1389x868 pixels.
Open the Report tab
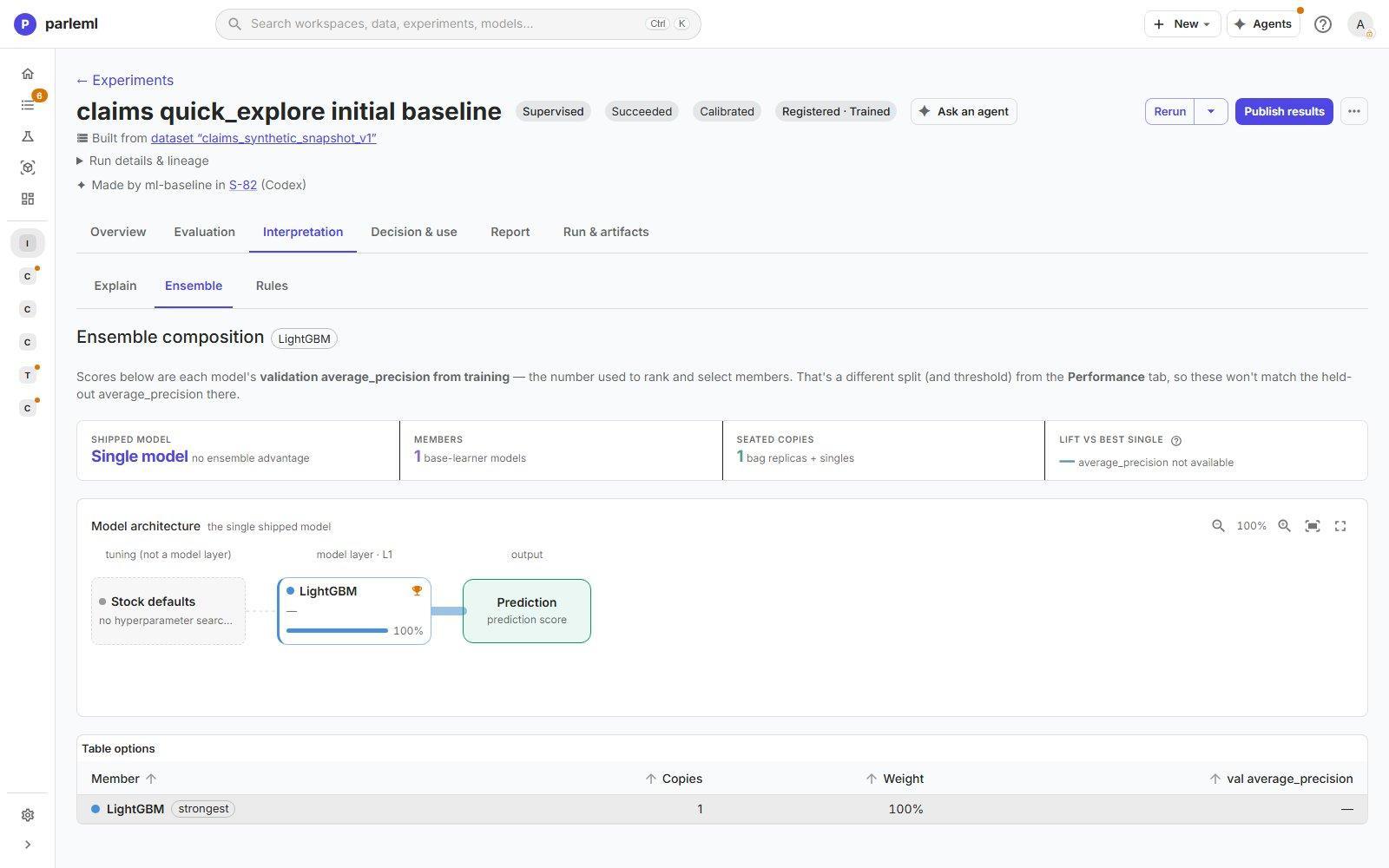click(x=510, y=232)
